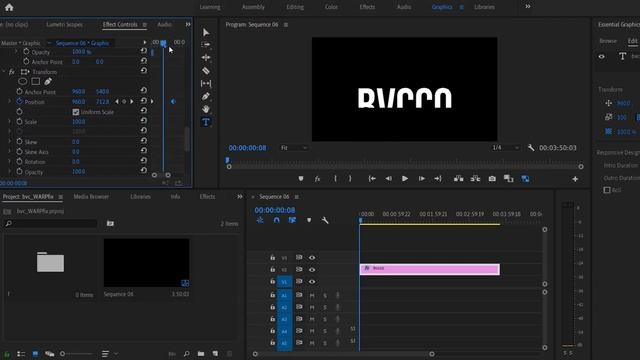Switch to Audio workspace

(x=404, y=7)
